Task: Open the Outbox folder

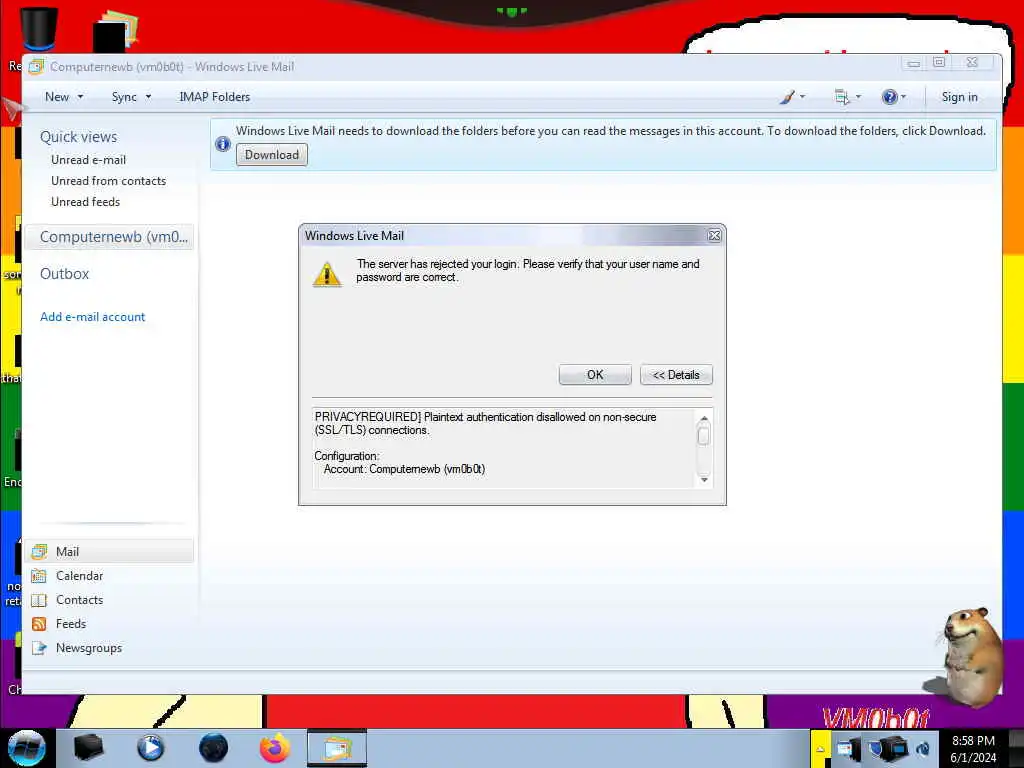Action: [65, 274]
